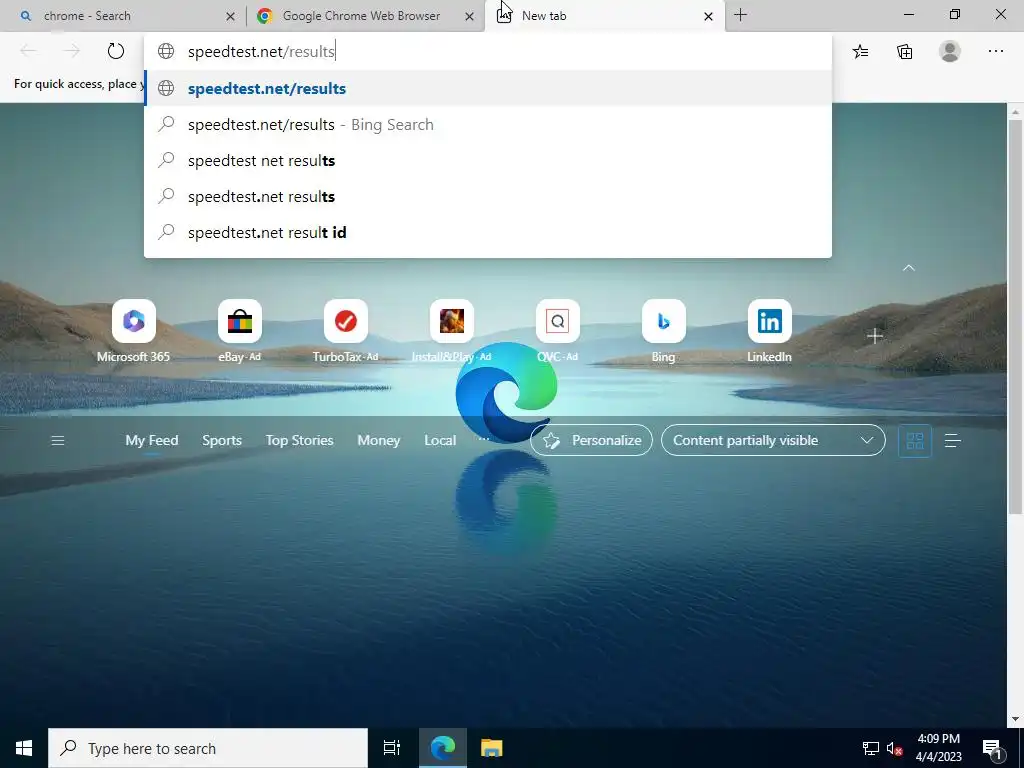Open the LinkedIn quick link tile
Screen dimensions: 1024x768
pyautogui.click(x=769, y=330)
